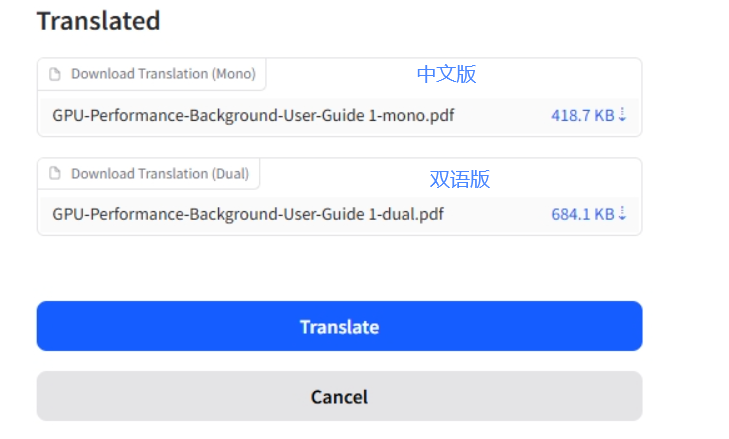This screenshot has height=439, width=729.
Task: Click empty space in the dual file row
Action: pos(500,214)
